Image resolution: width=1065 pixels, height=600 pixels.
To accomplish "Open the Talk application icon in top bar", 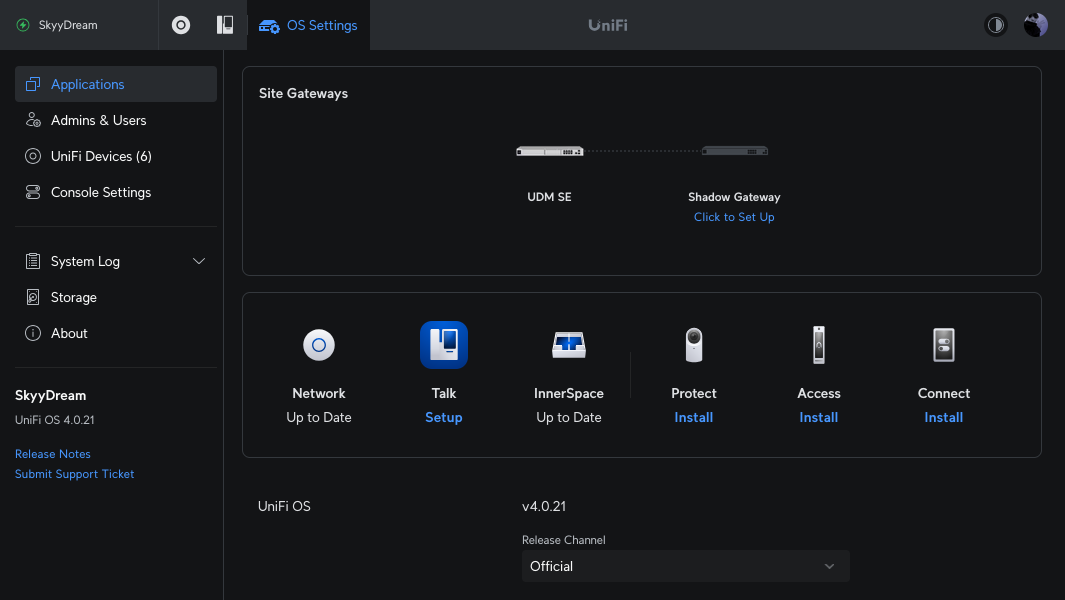I will tap(225, 25).
